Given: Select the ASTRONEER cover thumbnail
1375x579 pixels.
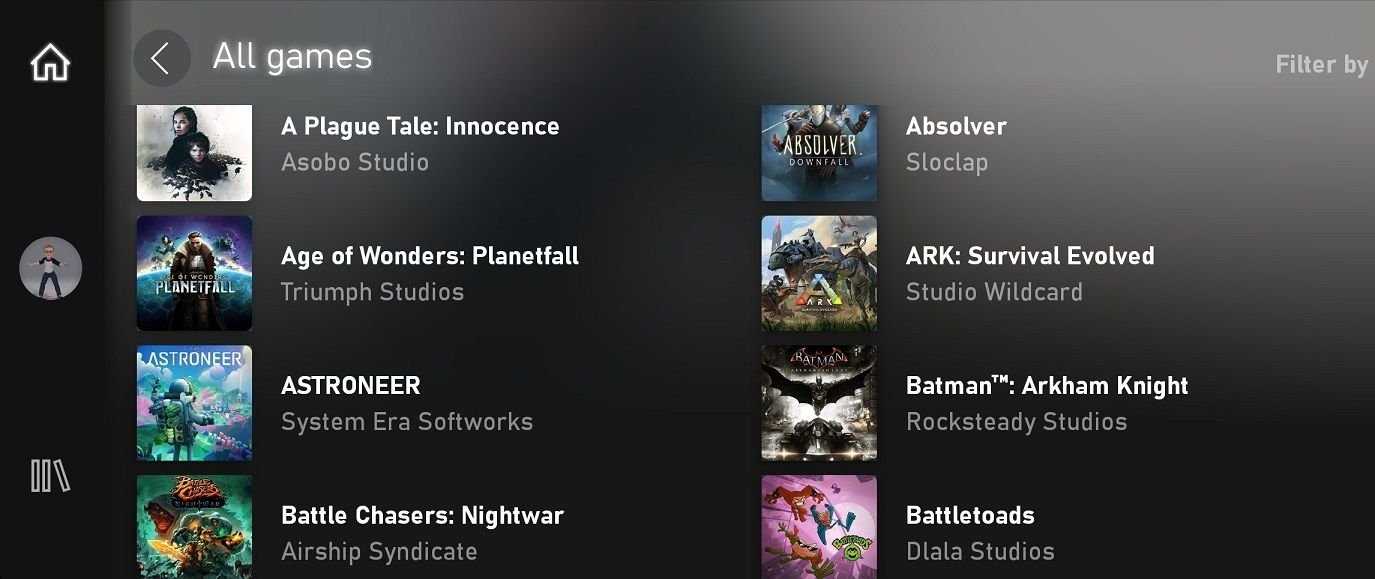Looking at the screenshot, I should click(x=194, y=403).
